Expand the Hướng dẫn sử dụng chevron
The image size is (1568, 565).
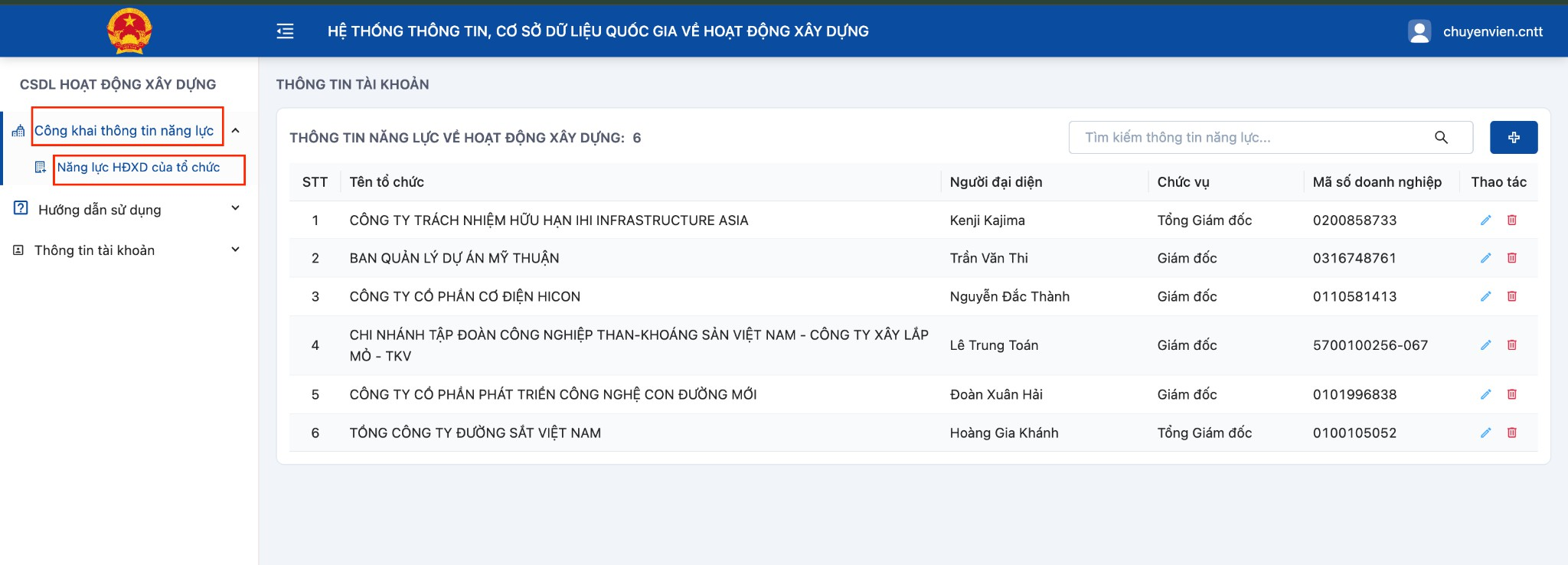click(236, 208)
